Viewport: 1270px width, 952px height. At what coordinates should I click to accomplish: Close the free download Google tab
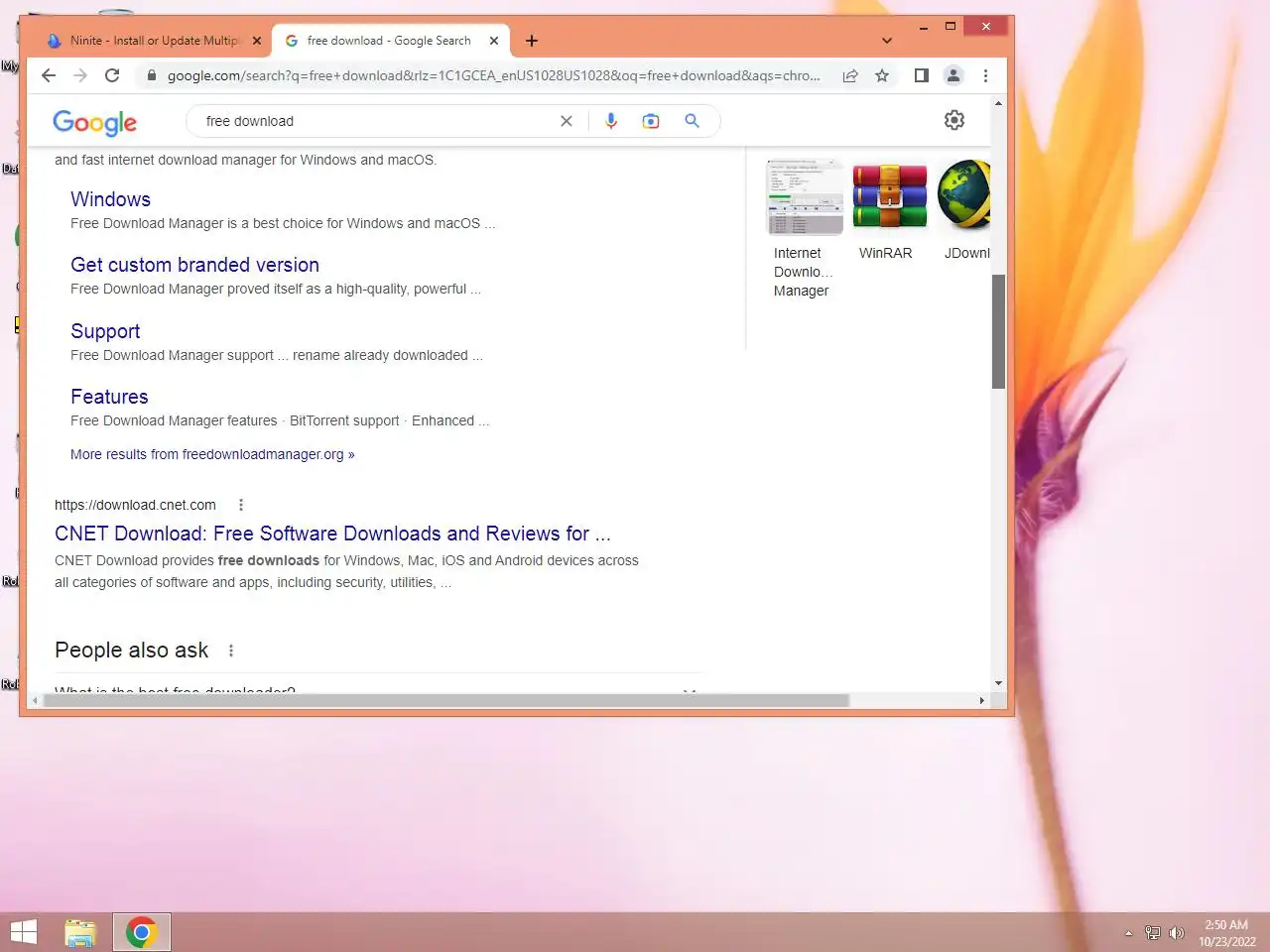[494, 41]
